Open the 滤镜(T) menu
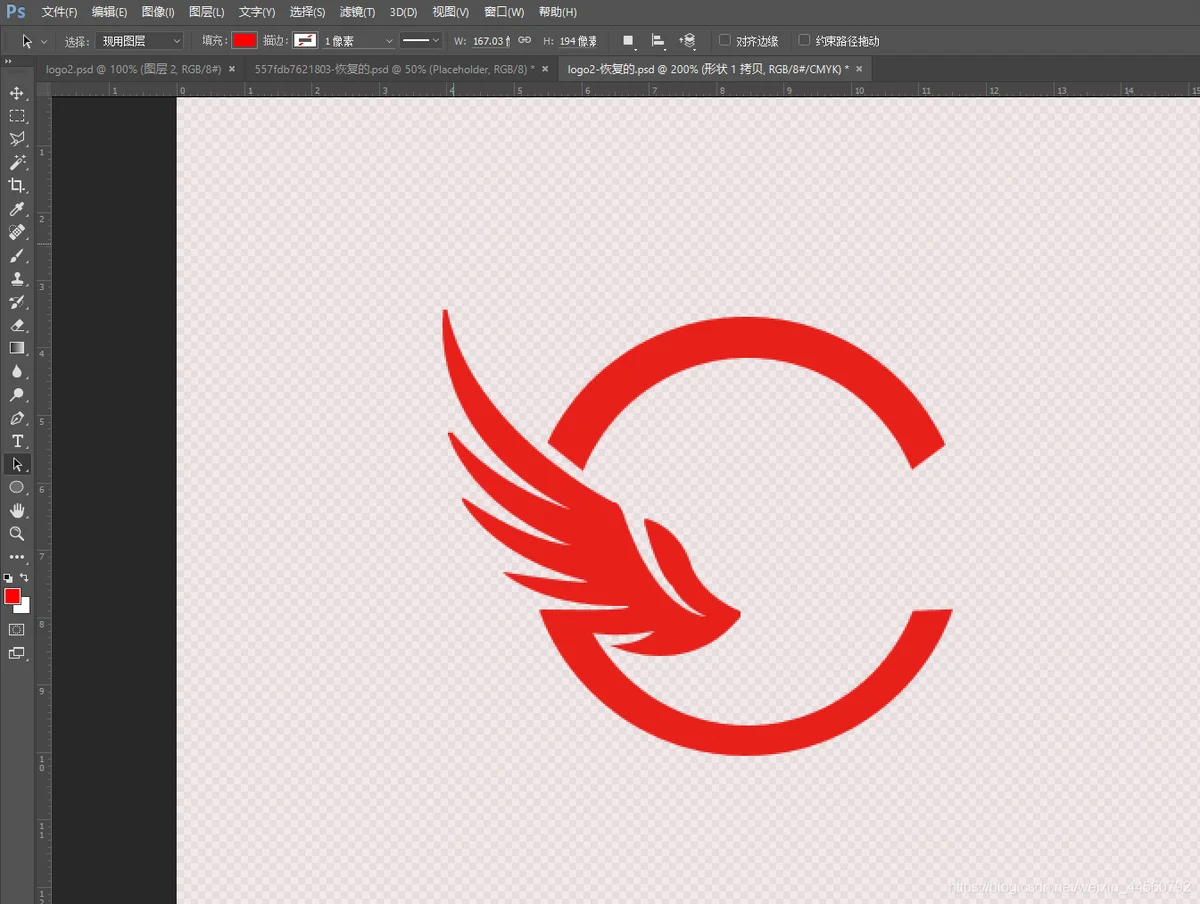Image resolution: width=1200 pixels, height=904 pixels. [x=357, y=12]
